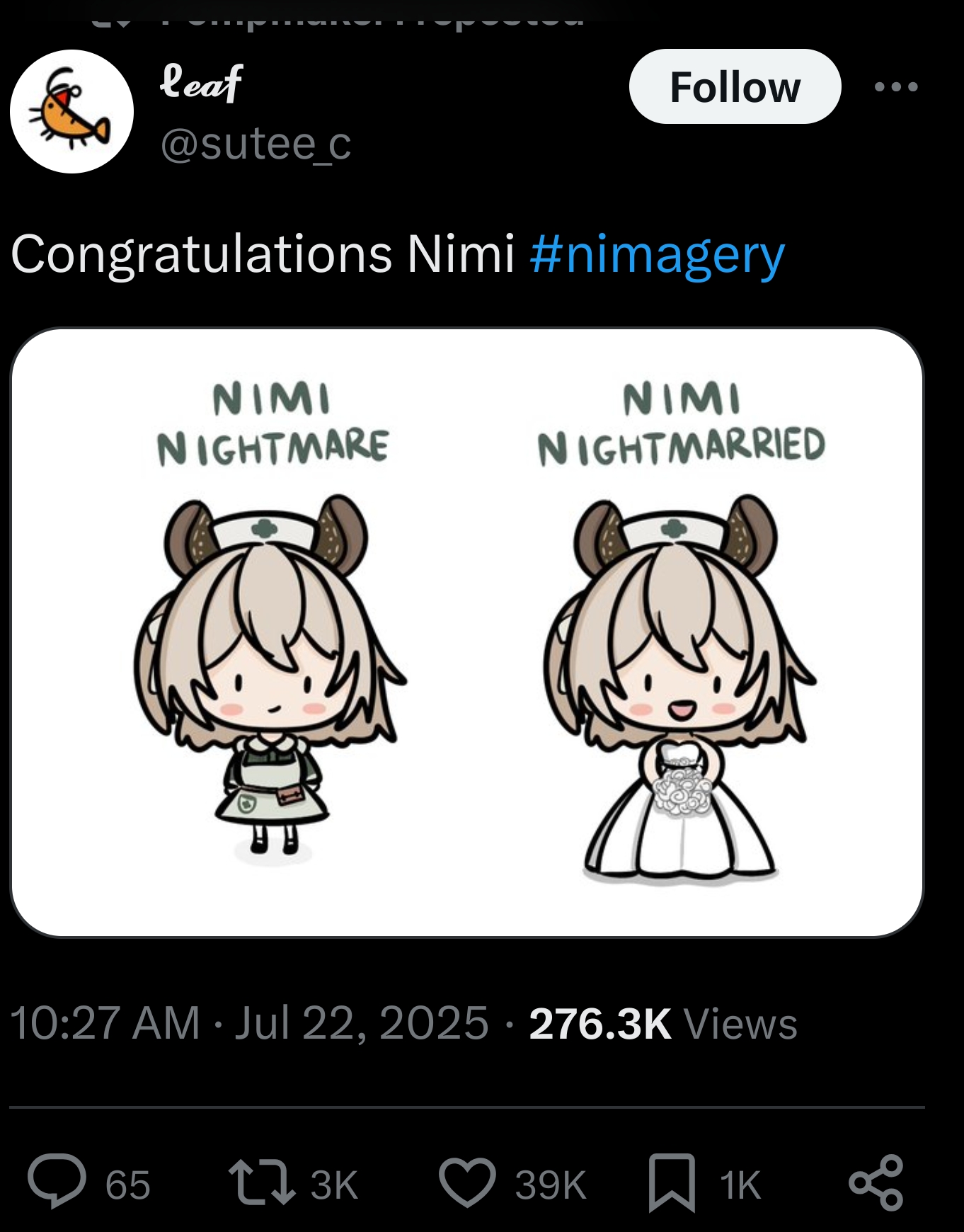
Task: Open the attached Nimi artwork image
Action: pyautogui.click(x=467, y=632)
